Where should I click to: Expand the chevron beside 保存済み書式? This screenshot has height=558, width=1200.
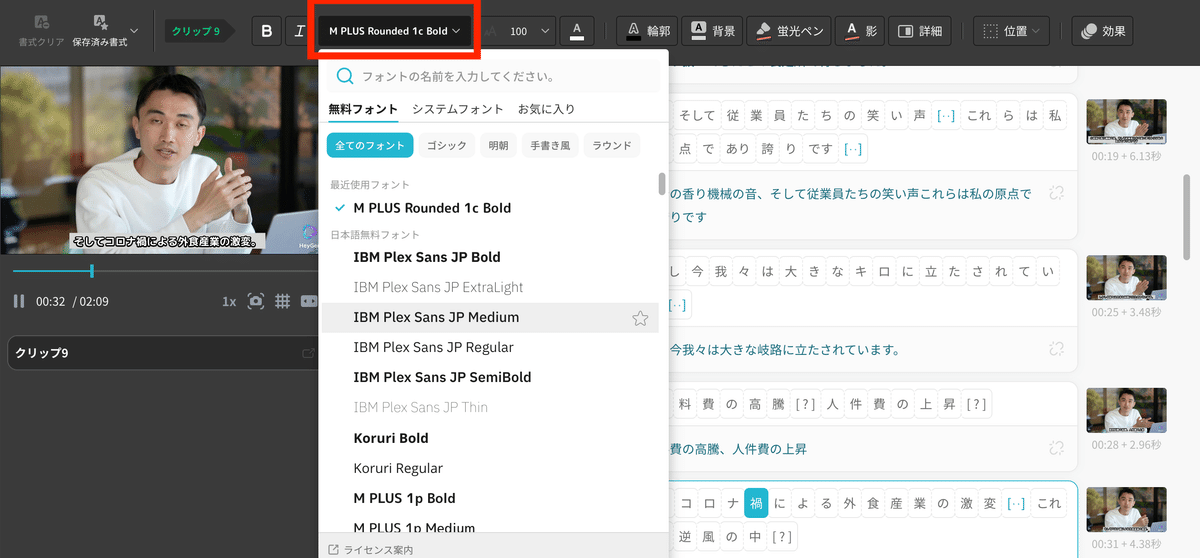pyautogui.click(x=135, y=31)
